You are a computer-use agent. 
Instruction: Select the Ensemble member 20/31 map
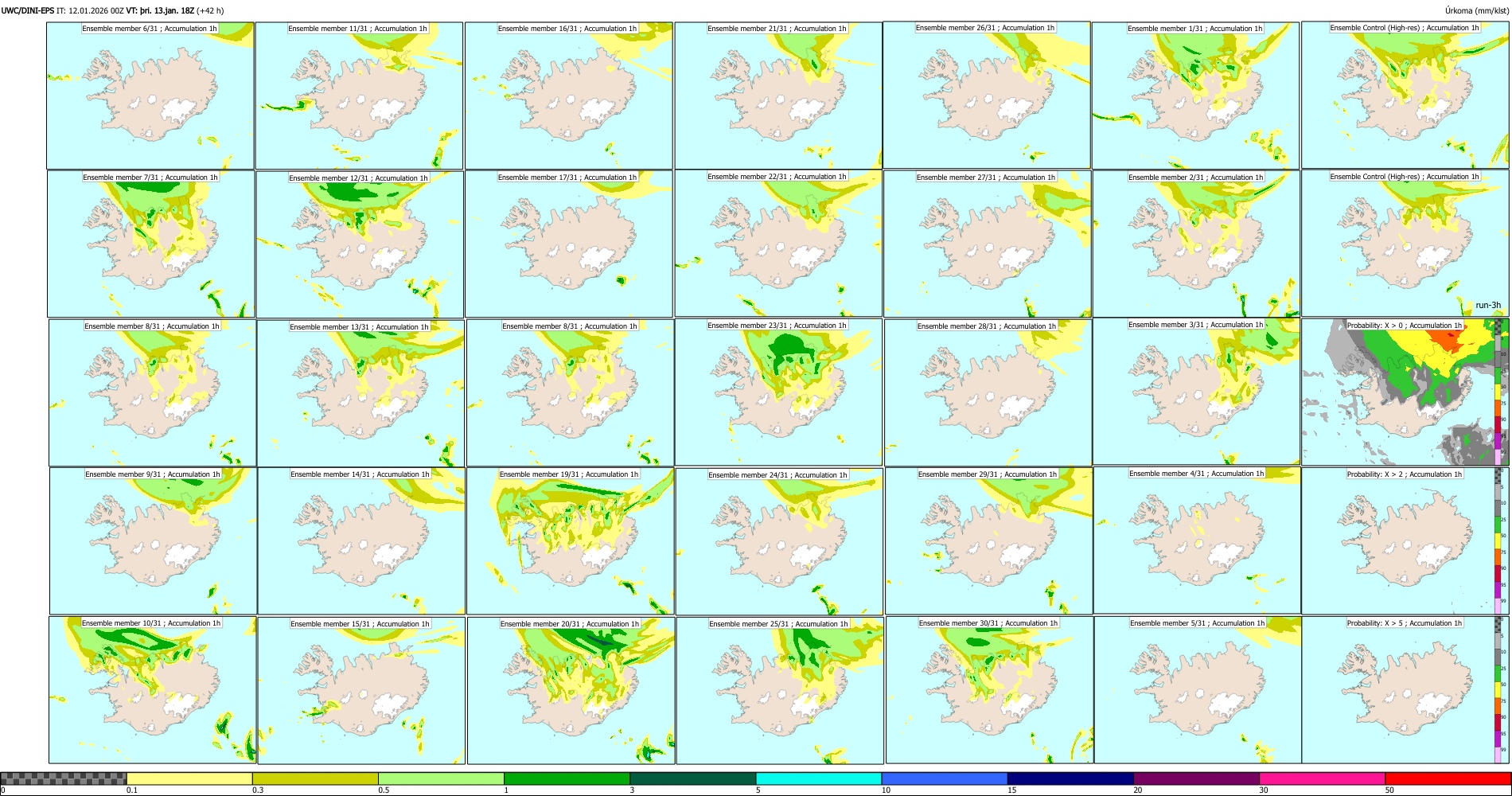571,690
